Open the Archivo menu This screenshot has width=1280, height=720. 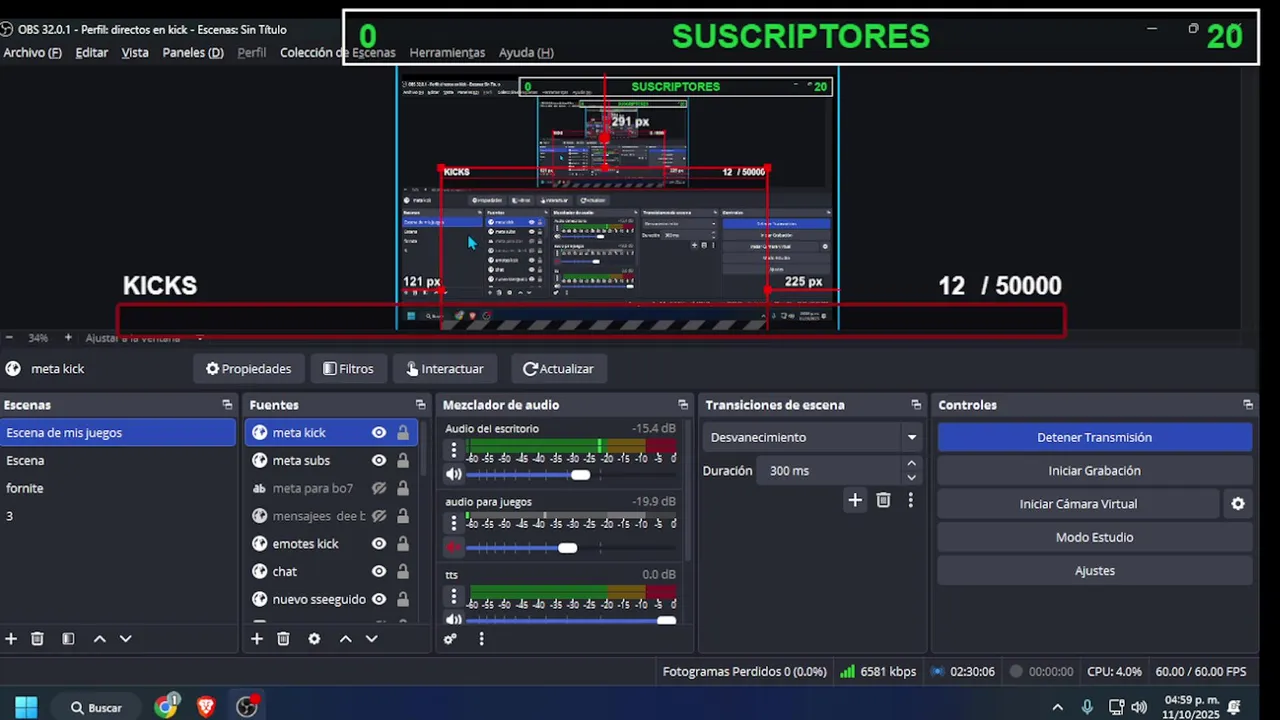pyautogui.click(x=32, y=52)
